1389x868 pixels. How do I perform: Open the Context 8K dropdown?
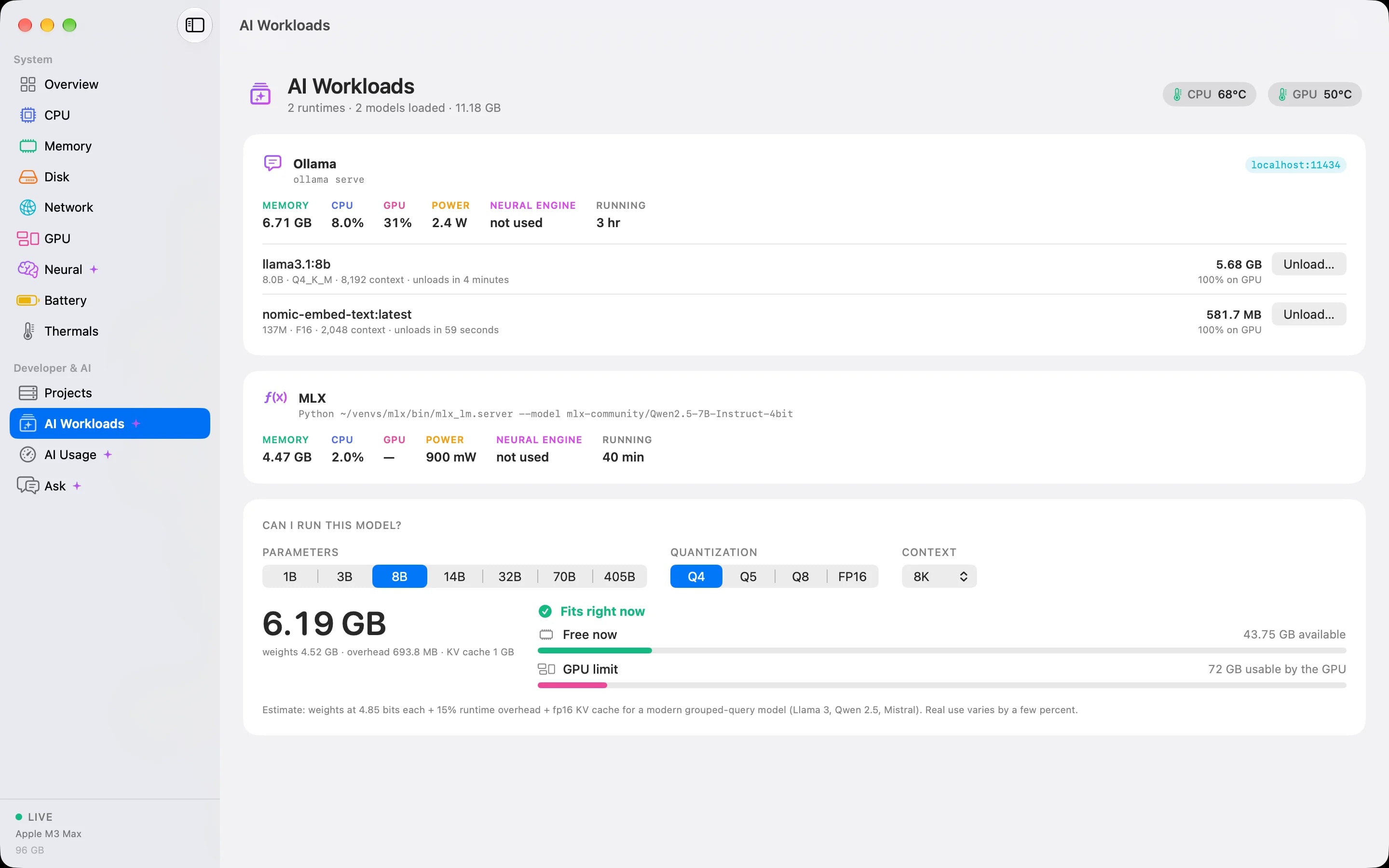pyautogui.click(x=939, y=576)
